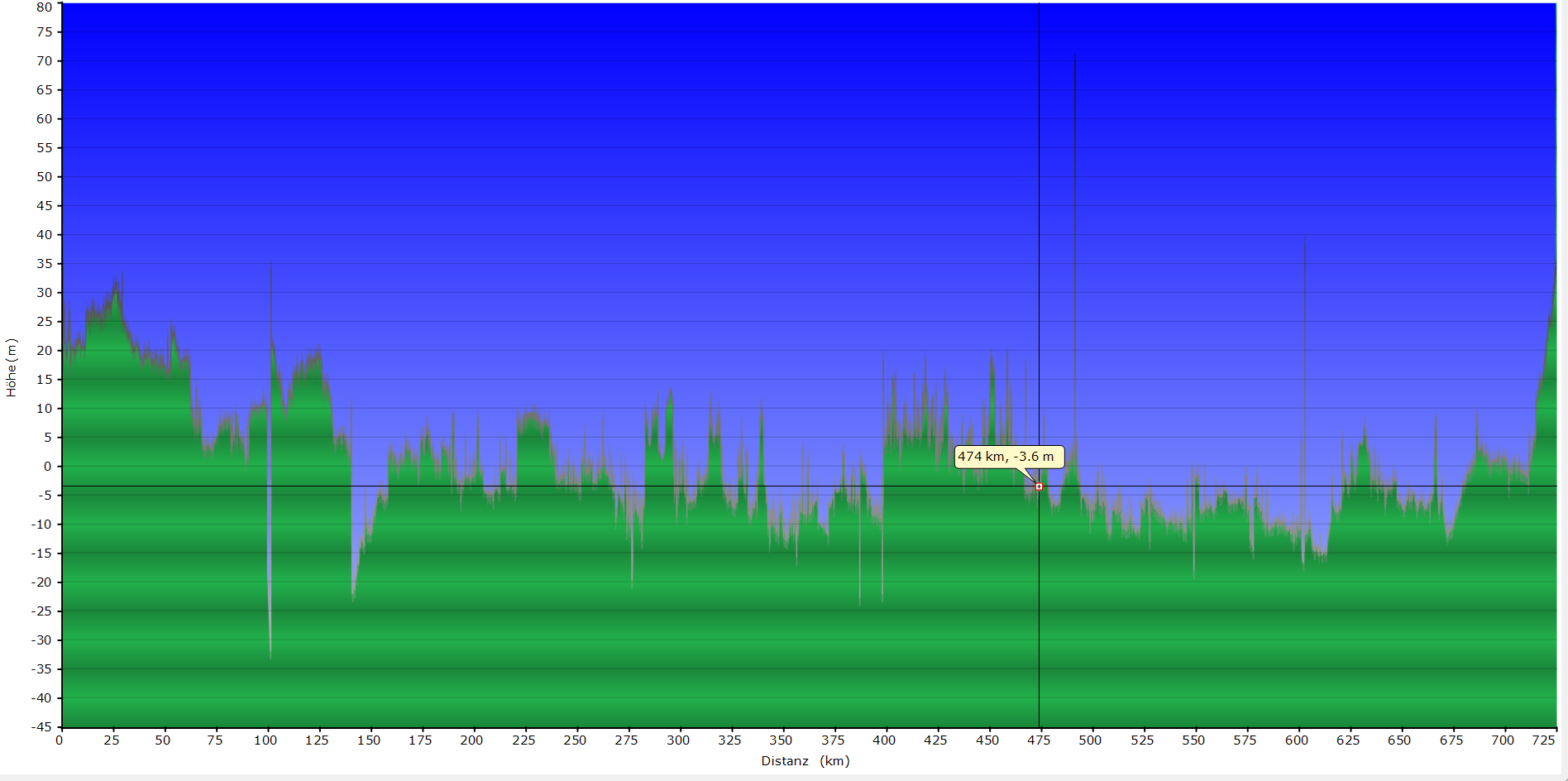Click the topmost y-axis label 80
This screenshot has height=781, width=1568.
(x=44, y=7)
